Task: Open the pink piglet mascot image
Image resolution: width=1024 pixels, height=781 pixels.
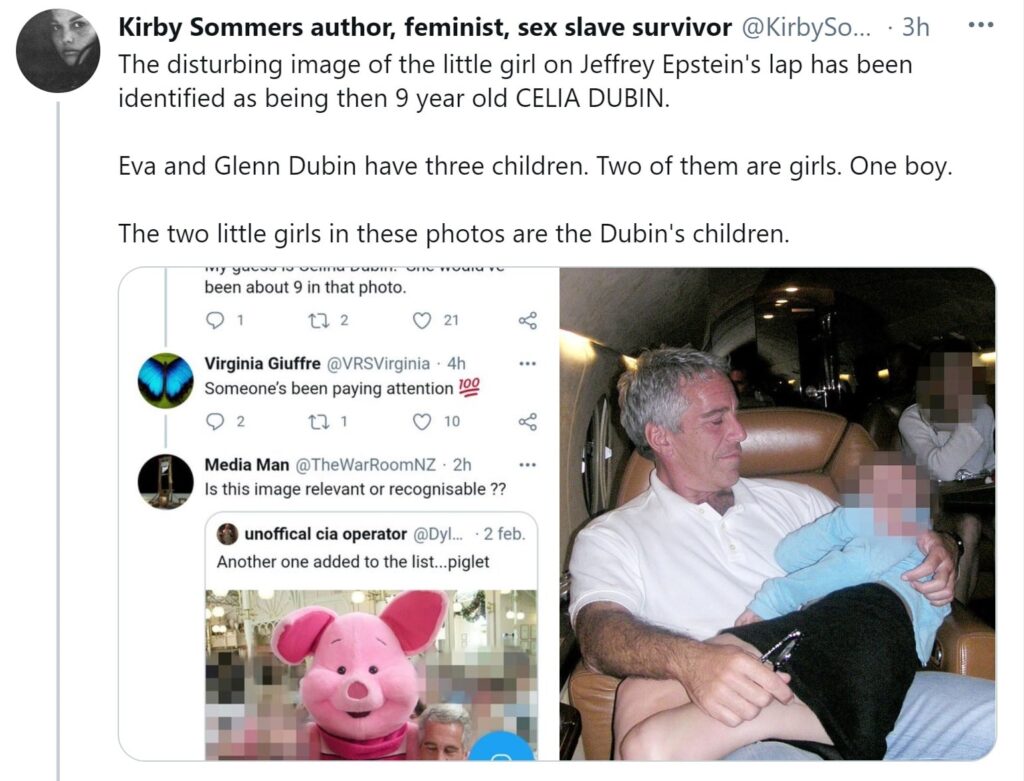Action: pos(371,675)
